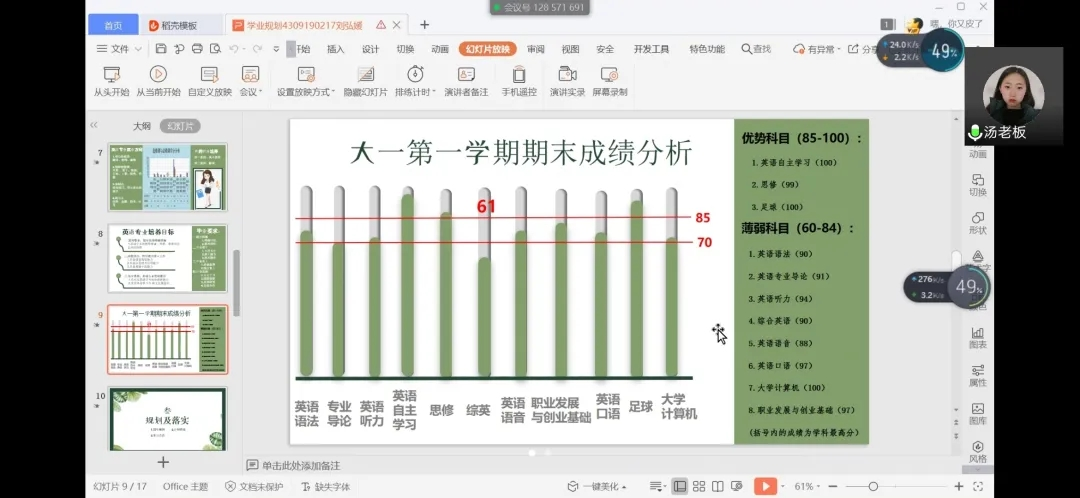Start slideshow from current slide (从当前开始)
This screenshot has width=1080, height=498.
158,75
